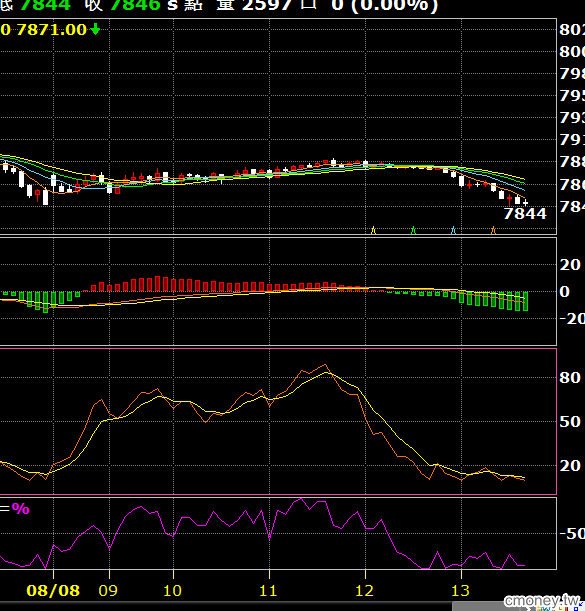The height and width of the screenshot is (611, 585).
Task: Select the 10 hour tick on the time axis
Action: pyautogui.click(x=172, y=591)
